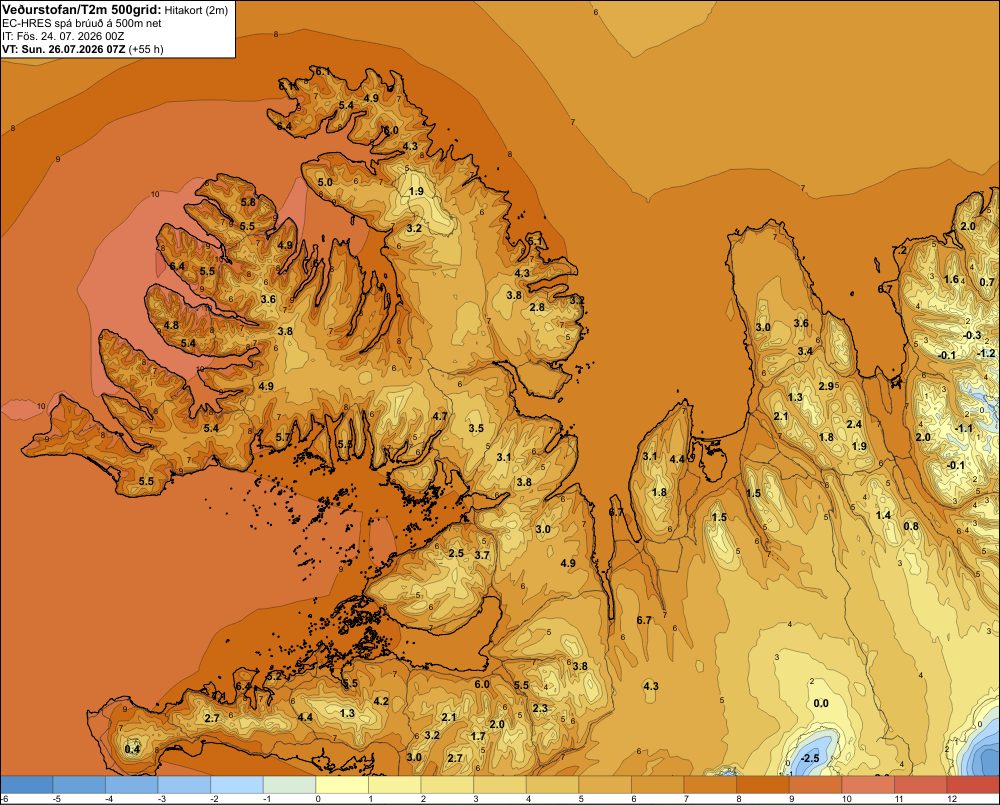Click the '-1.1' temperature value
Viewport: 1000px width, 805px height.
click(963, 428)
